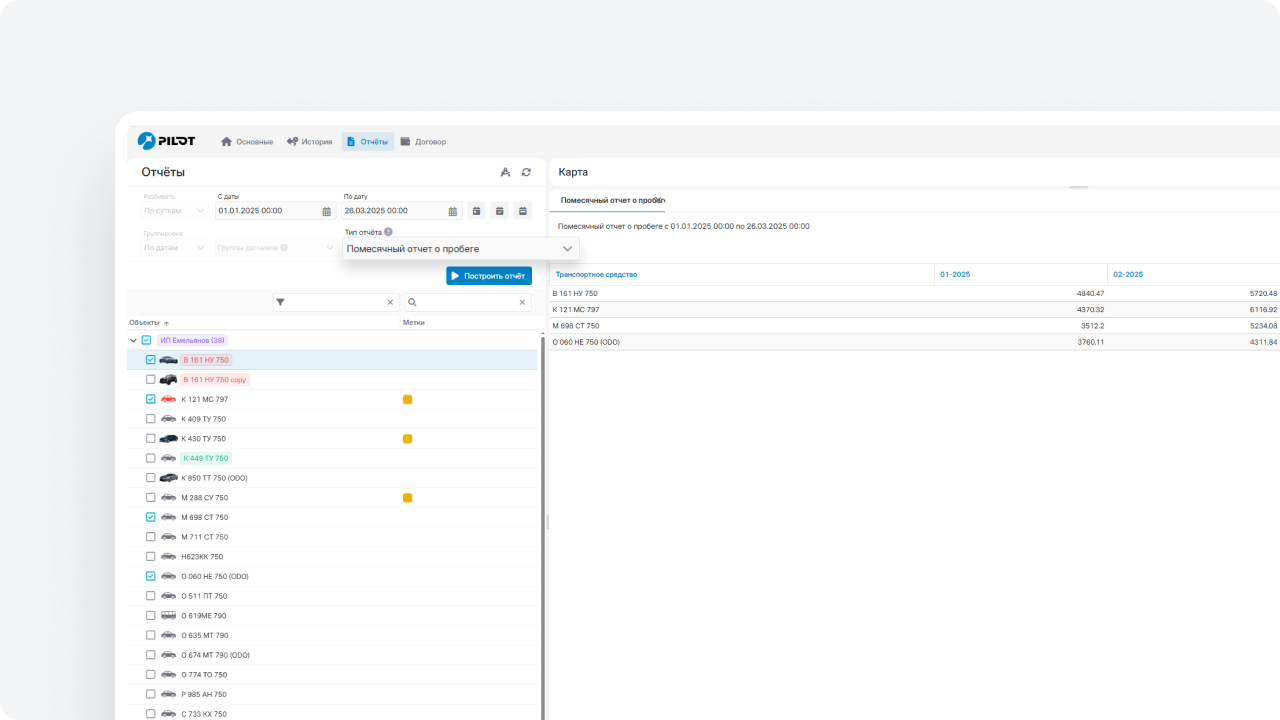Open the Разбивать По суткам dropdown
This screenshot has width=1280, height=720.
click(x=174, y=211)
